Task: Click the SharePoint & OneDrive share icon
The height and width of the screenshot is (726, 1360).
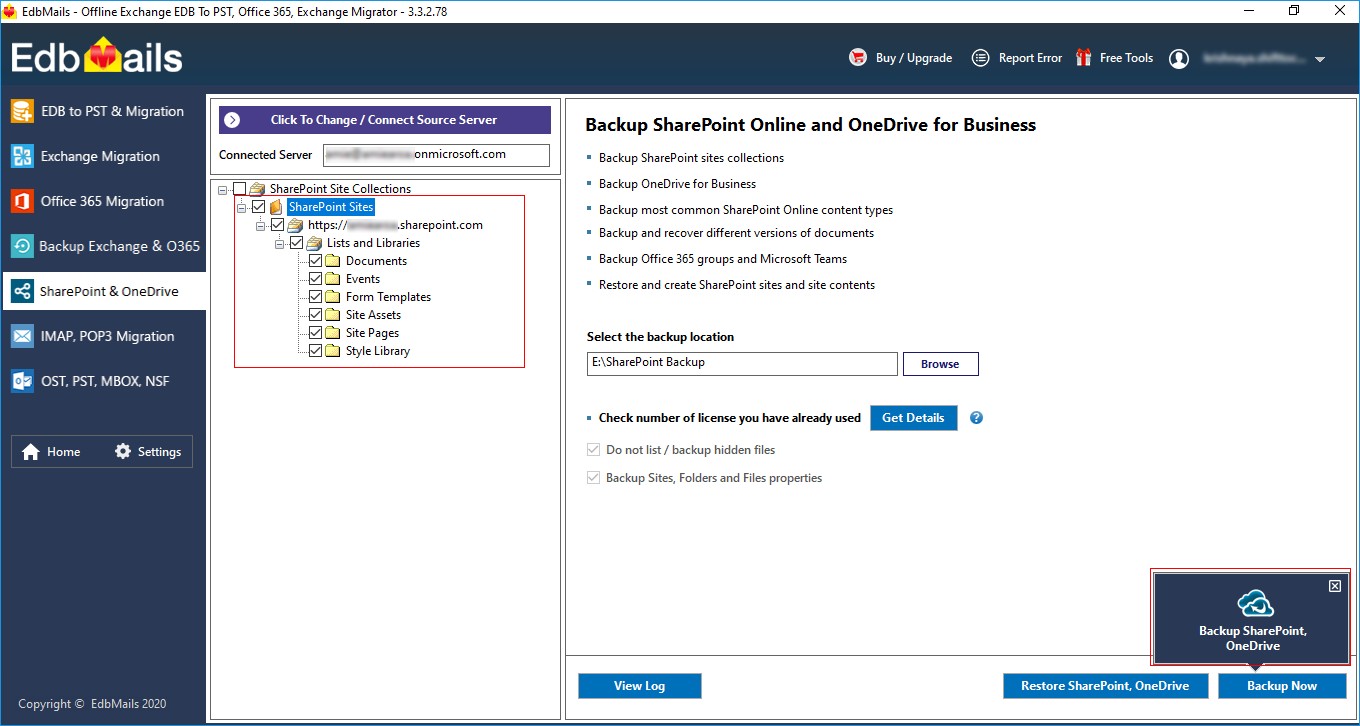Action: tap(22, 291)
